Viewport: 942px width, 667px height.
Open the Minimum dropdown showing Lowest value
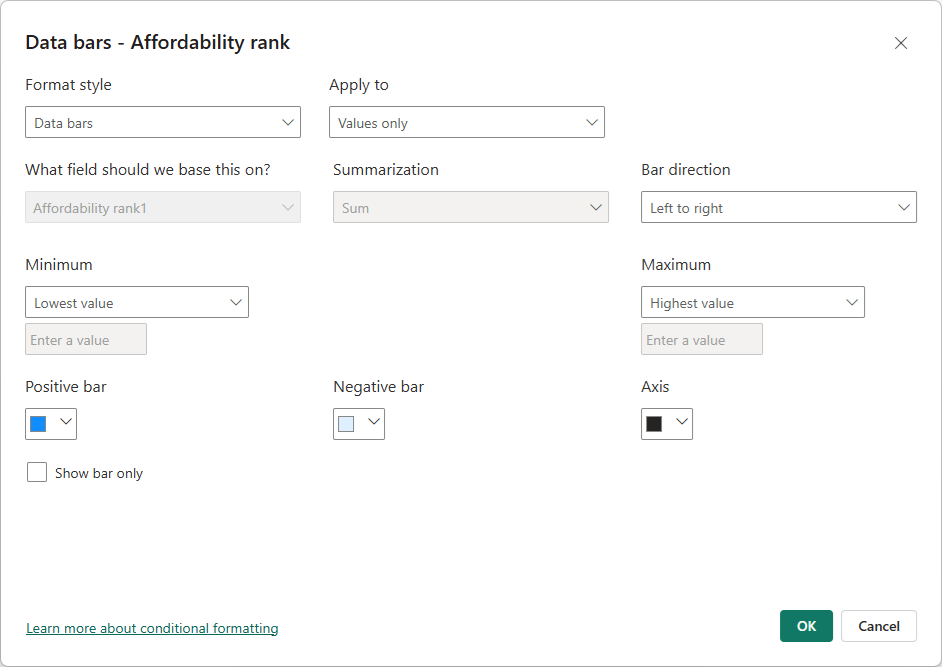pyautogui.click(x=136, y=302)
